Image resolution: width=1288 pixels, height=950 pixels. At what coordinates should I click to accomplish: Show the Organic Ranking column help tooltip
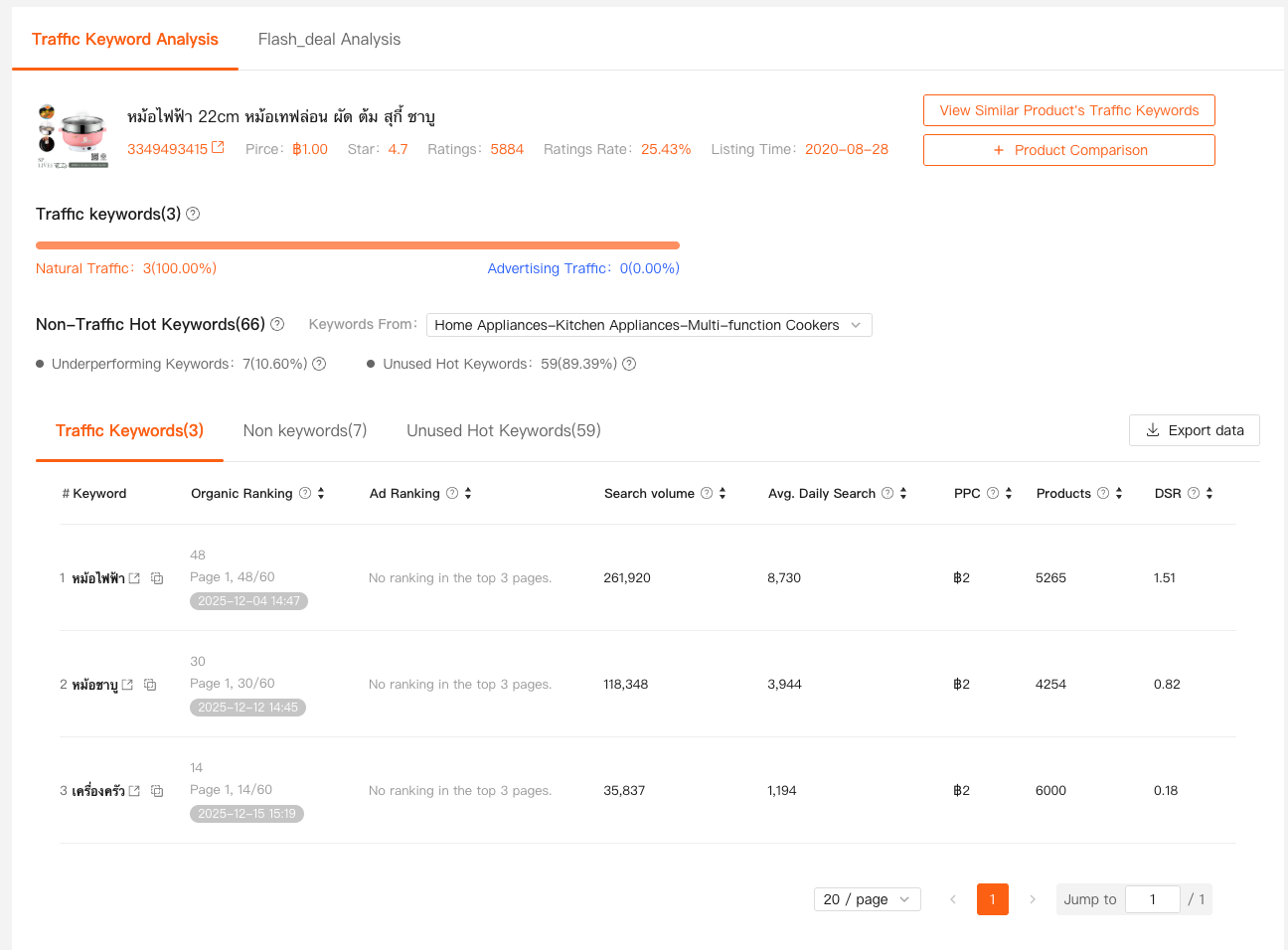tap(305, 493)
